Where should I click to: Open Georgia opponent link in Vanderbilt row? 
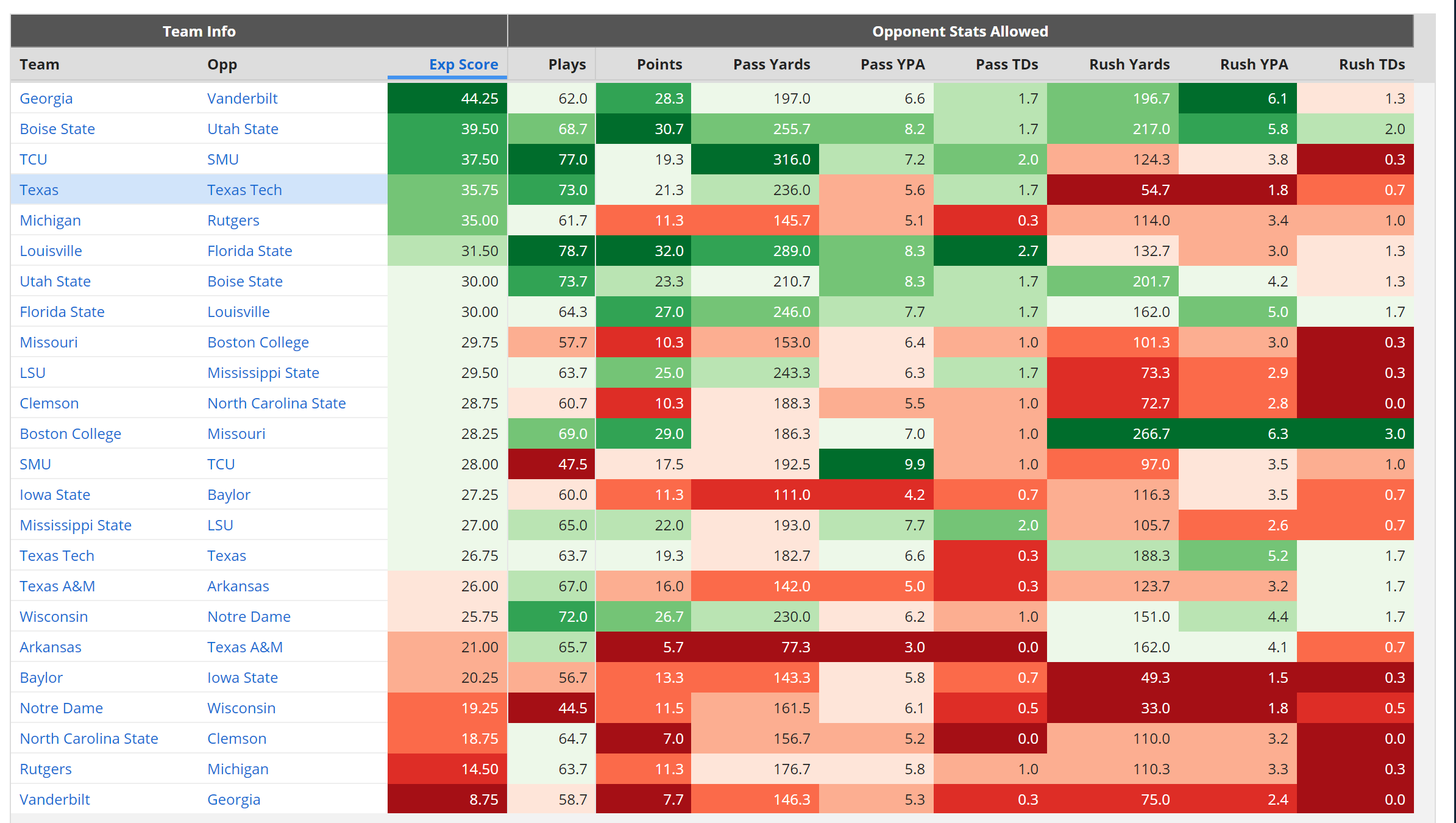click(x=234, y=799)
